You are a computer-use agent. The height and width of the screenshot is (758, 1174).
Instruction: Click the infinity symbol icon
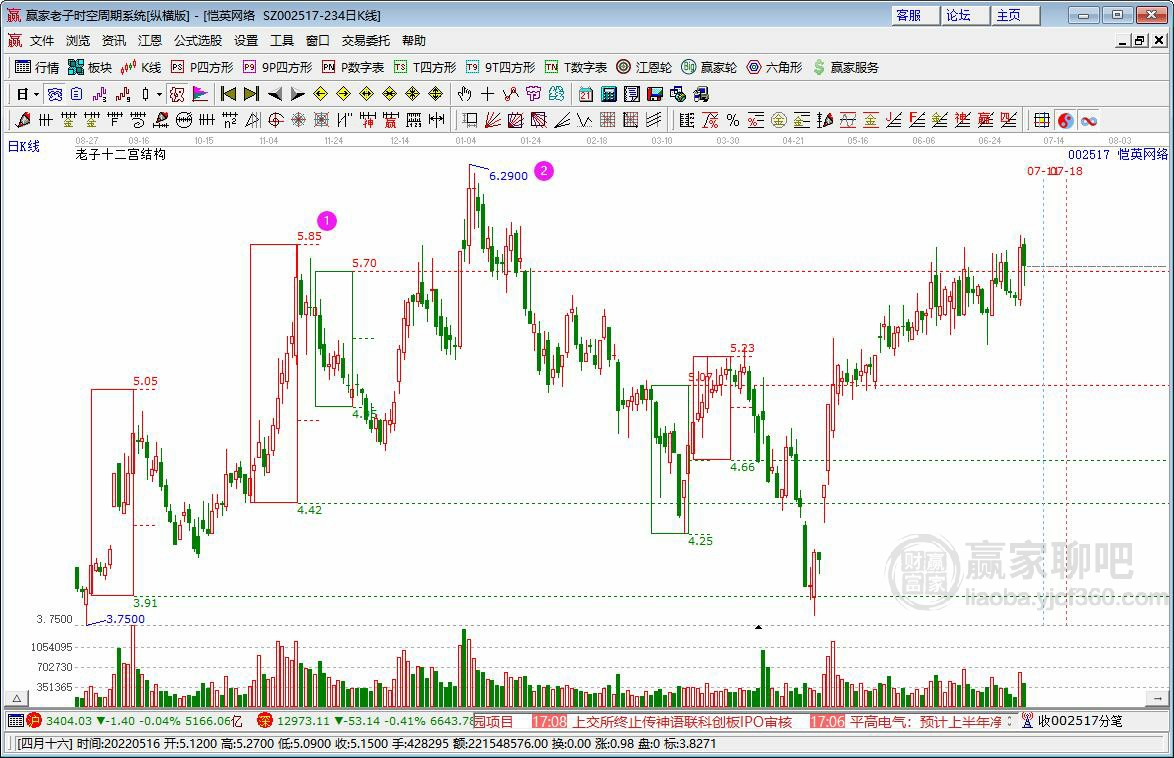pyautogui.click(x=1089, y=120)
